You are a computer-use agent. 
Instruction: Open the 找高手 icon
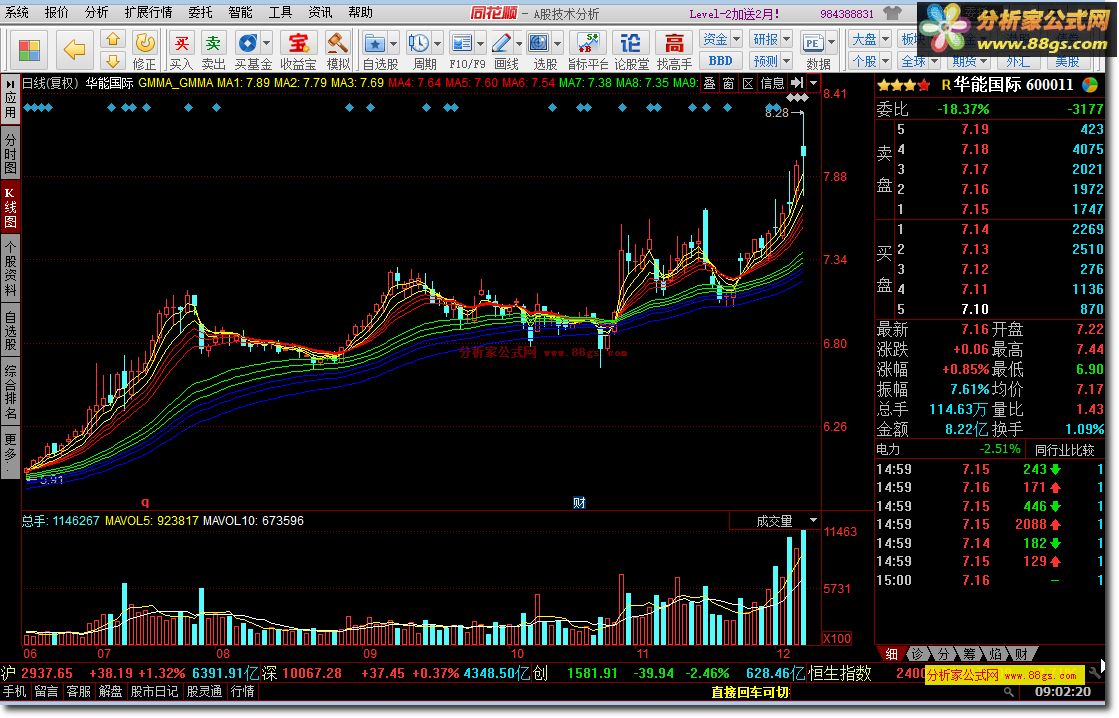click(x=674, y=44)
